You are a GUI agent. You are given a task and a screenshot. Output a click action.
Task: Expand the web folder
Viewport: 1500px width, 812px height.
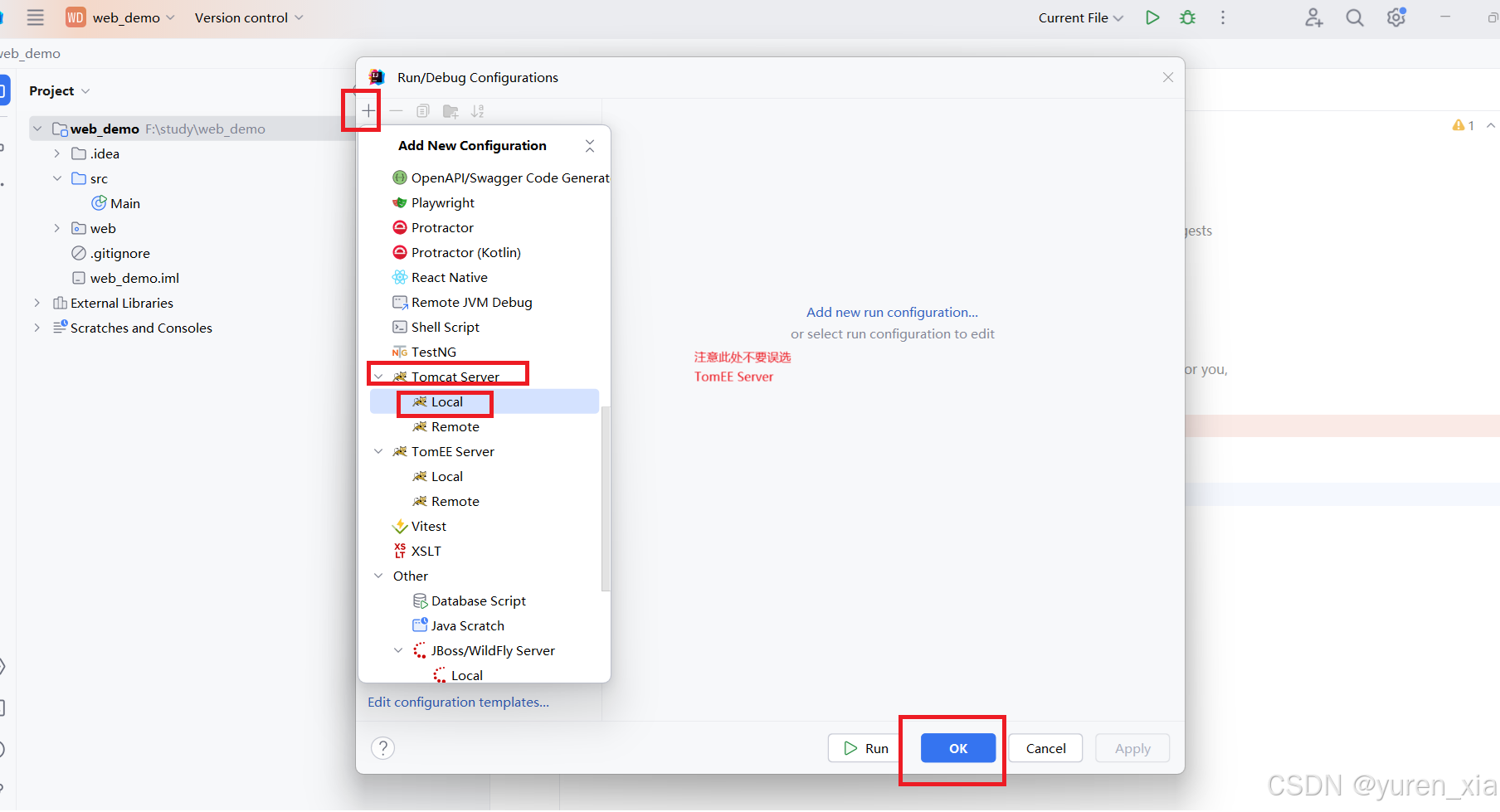[x=56, y=228]
